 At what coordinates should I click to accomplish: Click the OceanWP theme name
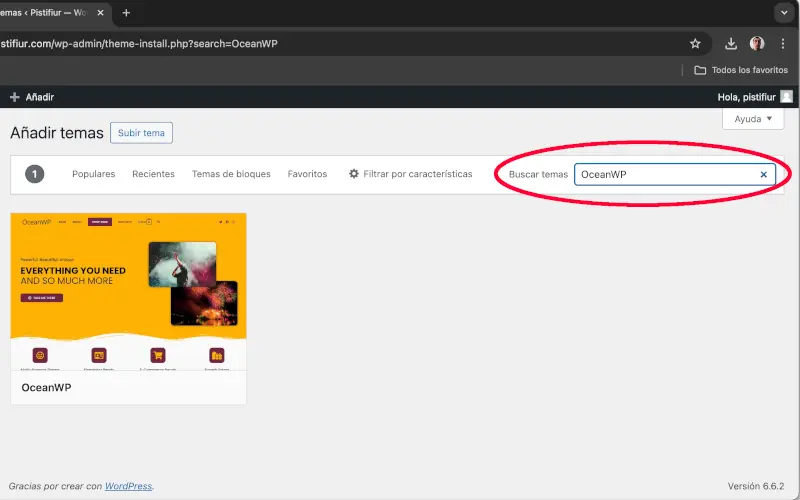[x=46, y=387]
